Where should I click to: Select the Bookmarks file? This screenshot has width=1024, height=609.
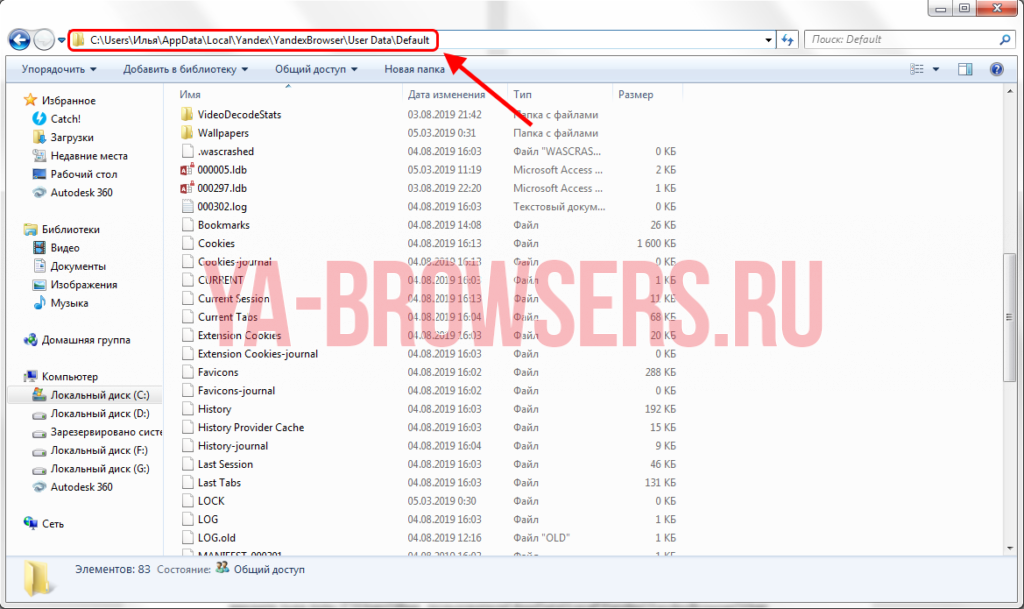pyautogui.click(x=223, y=225)
